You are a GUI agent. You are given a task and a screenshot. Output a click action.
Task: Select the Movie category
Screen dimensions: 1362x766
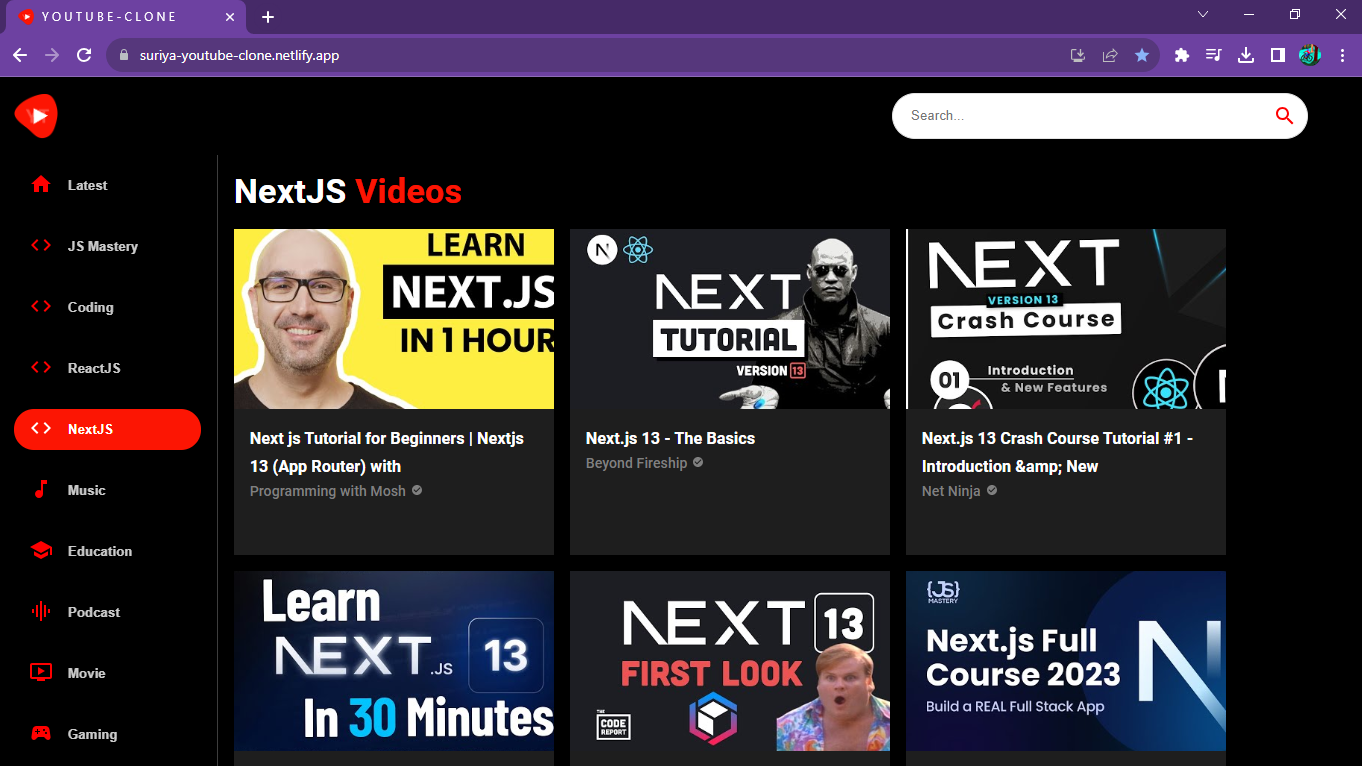point(107,673)
